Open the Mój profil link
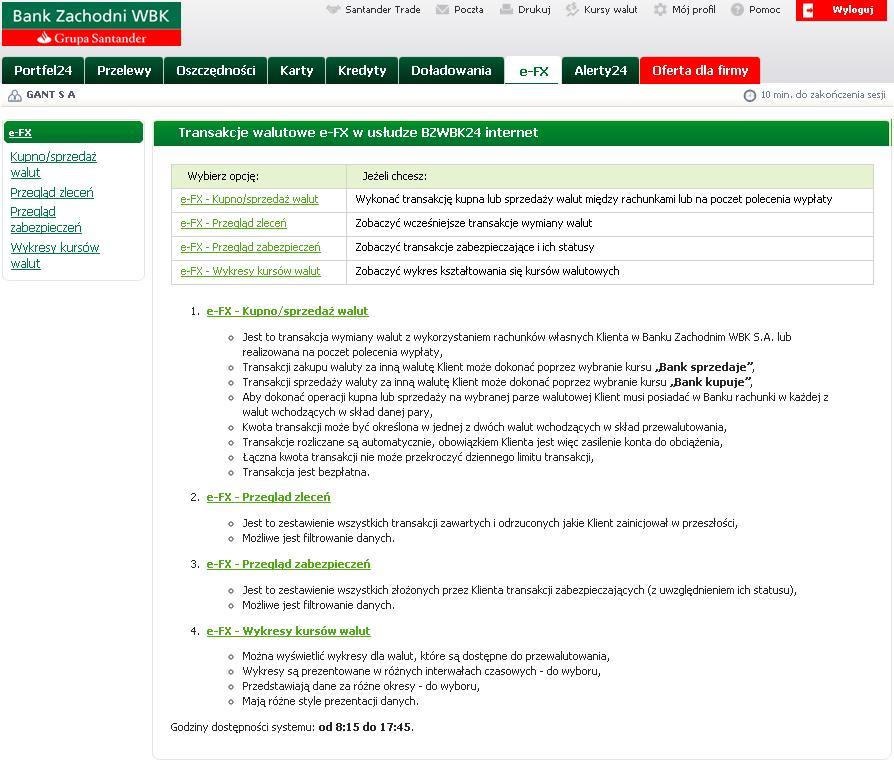The height and width of the screenshot is (765, 894). (693, 10)
